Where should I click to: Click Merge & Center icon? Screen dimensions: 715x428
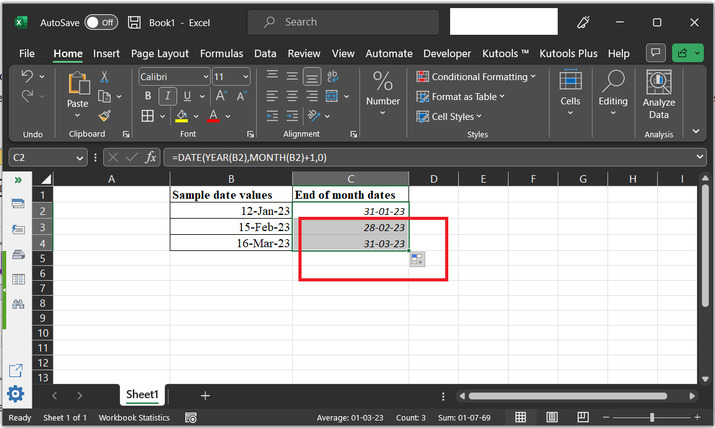(332, 96)
